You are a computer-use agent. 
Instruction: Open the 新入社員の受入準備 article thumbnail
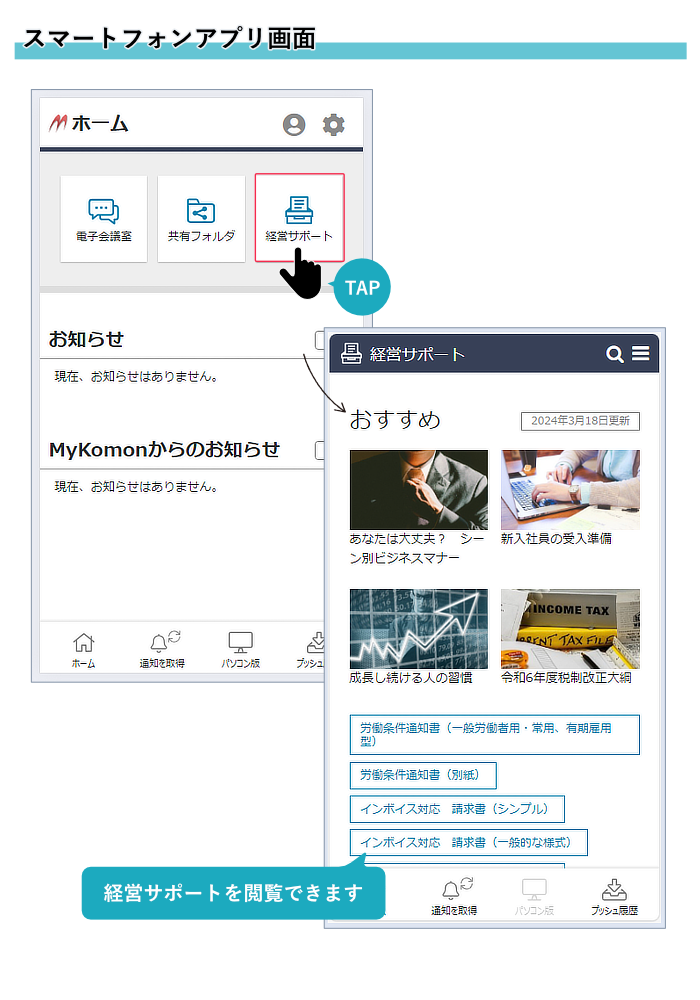point(570,489)
